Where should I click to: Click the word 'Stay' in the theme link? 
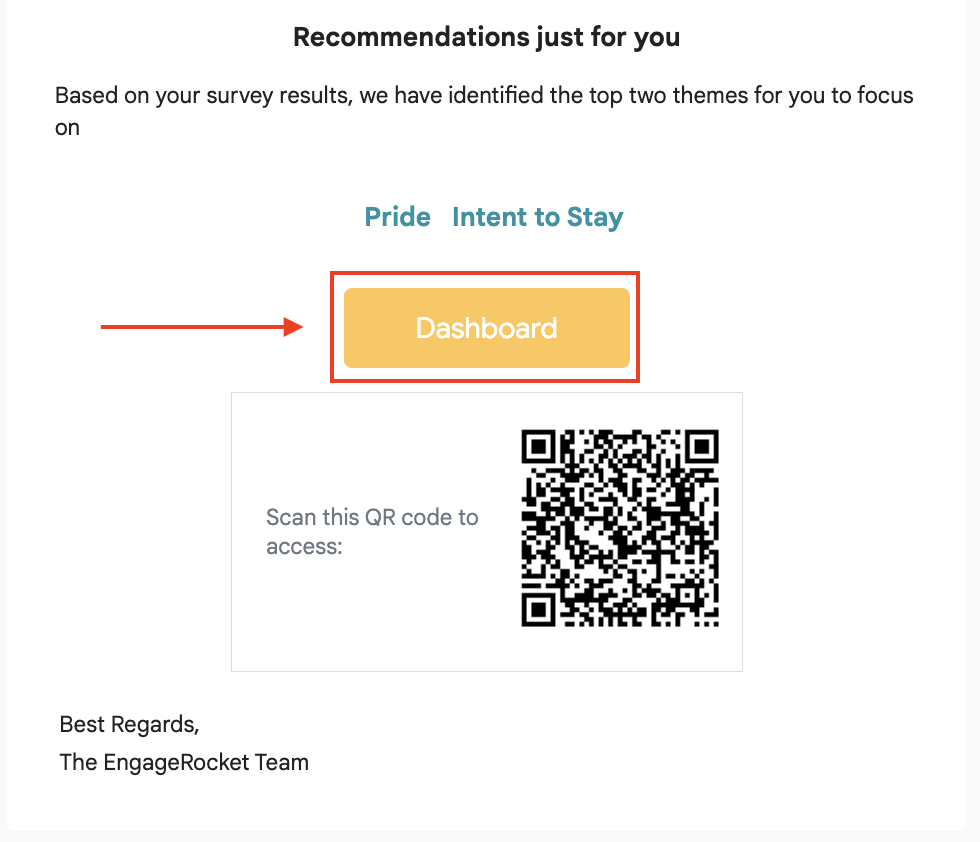tap(595, 218)
